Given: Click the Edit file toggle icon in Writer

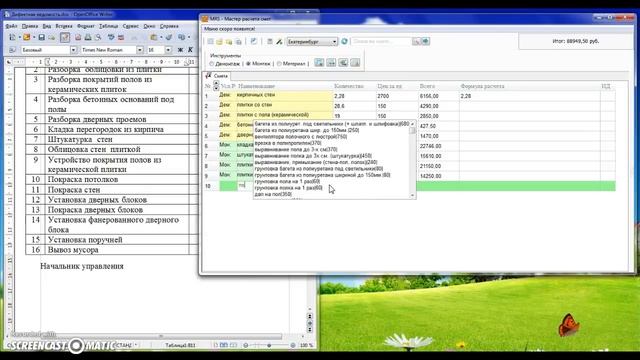Looking at the screenshot, I should [x=65, y=38].
